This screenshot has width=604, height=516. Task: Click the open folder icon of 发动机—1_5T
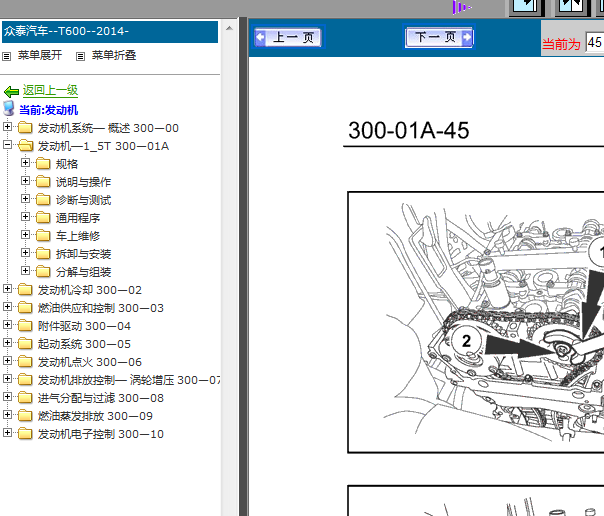26,145
